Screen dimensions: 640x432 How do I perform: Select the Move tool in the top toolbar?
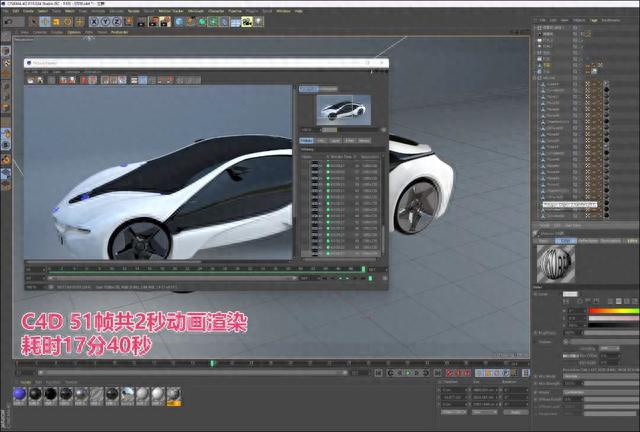click(x=45, y=21)
